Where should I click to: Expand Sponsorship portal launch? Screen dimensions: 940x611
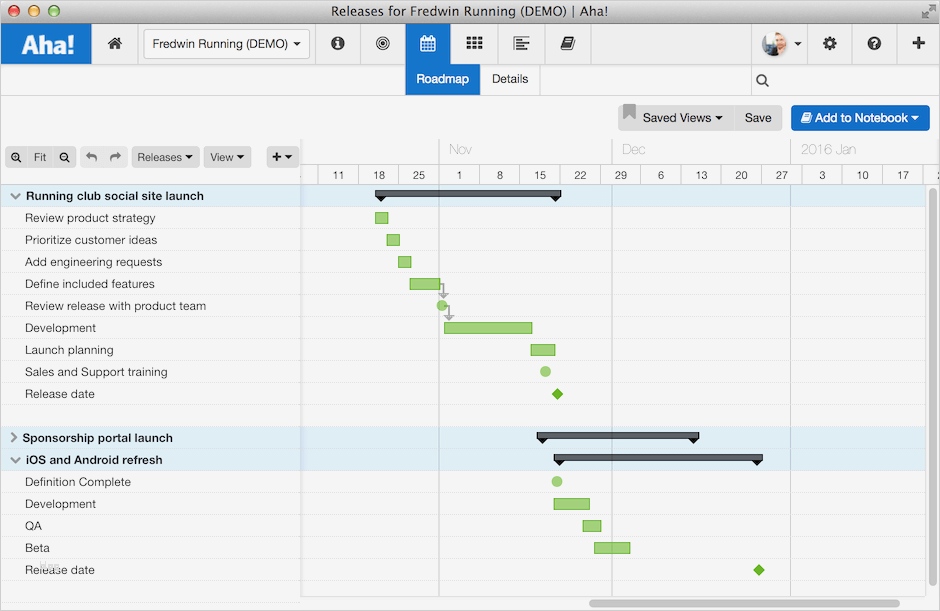pos(14,438)
